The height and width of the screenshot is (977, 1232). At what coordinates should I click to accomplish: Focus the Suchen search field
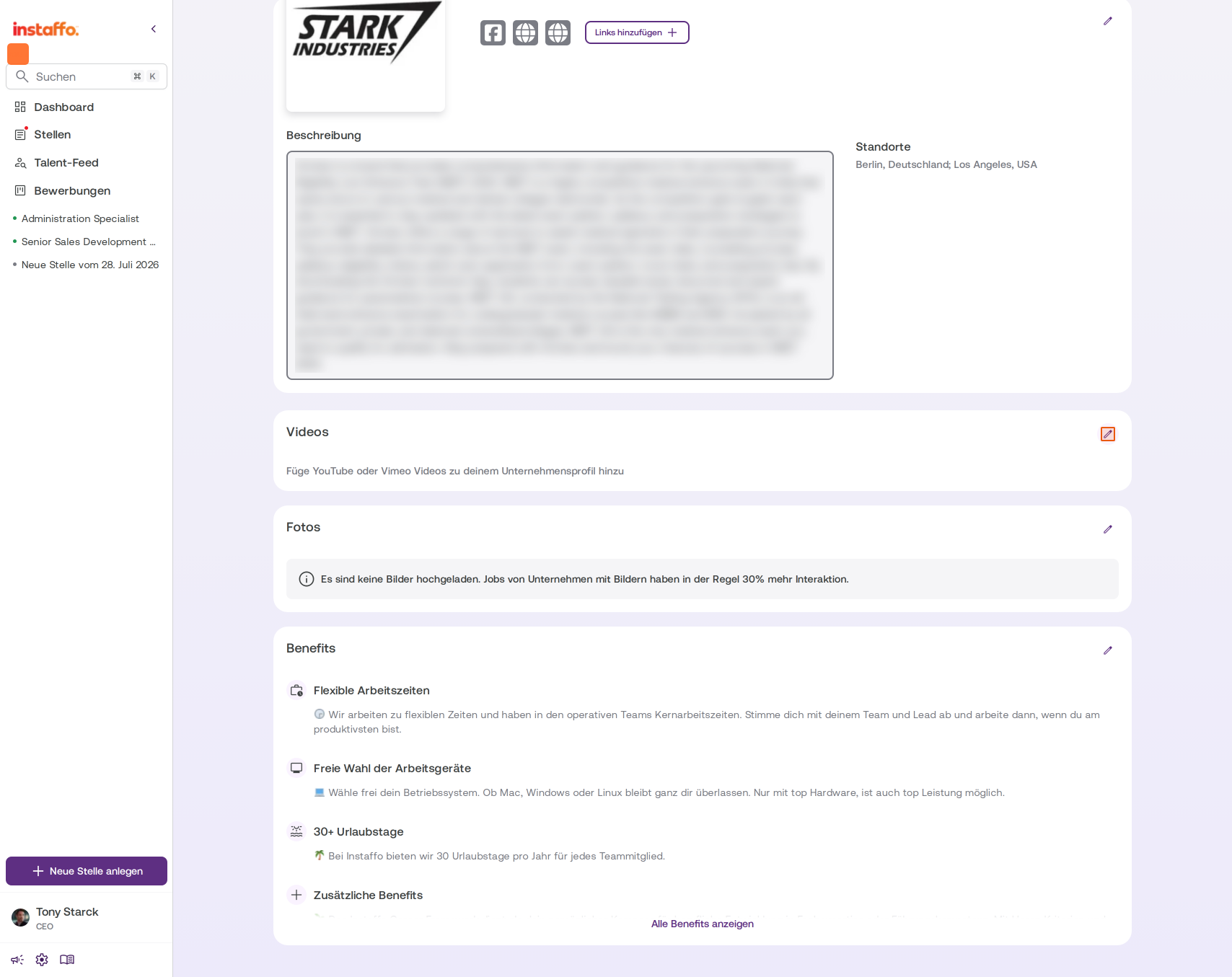point(87,76)
